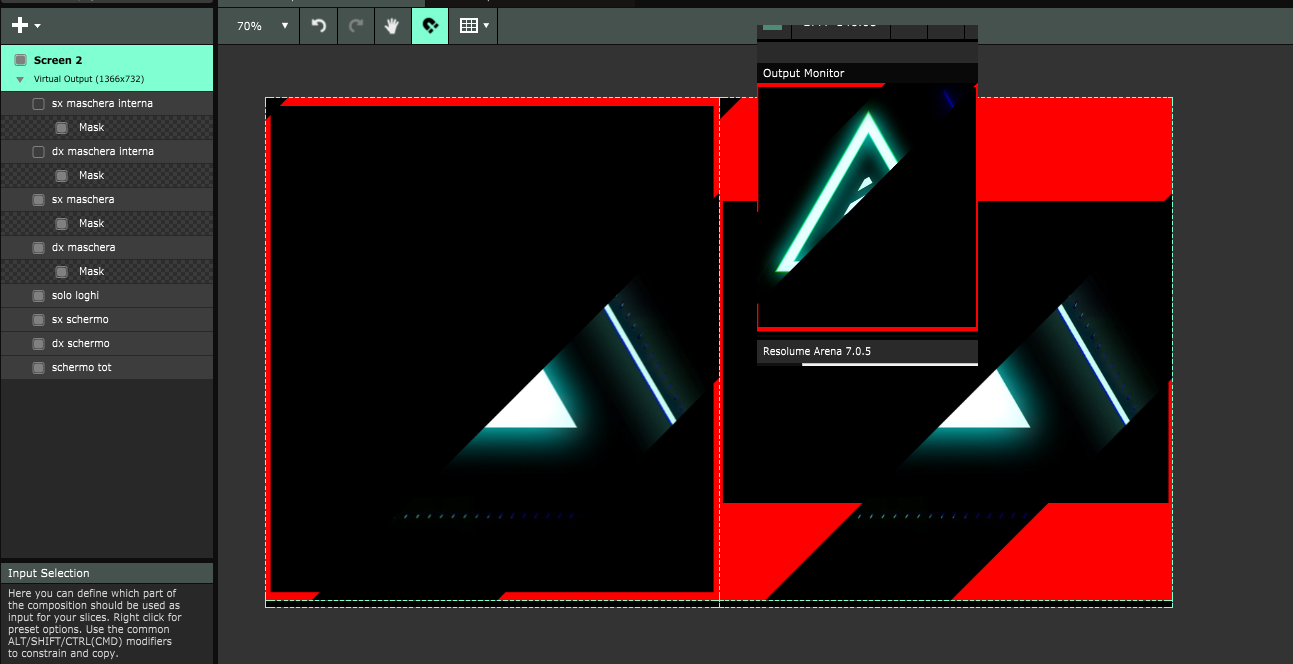This screenshot has width=1293, height=664.
Task: Enable the dx maschera interna checkbox
Action: [x=39, y=152]
